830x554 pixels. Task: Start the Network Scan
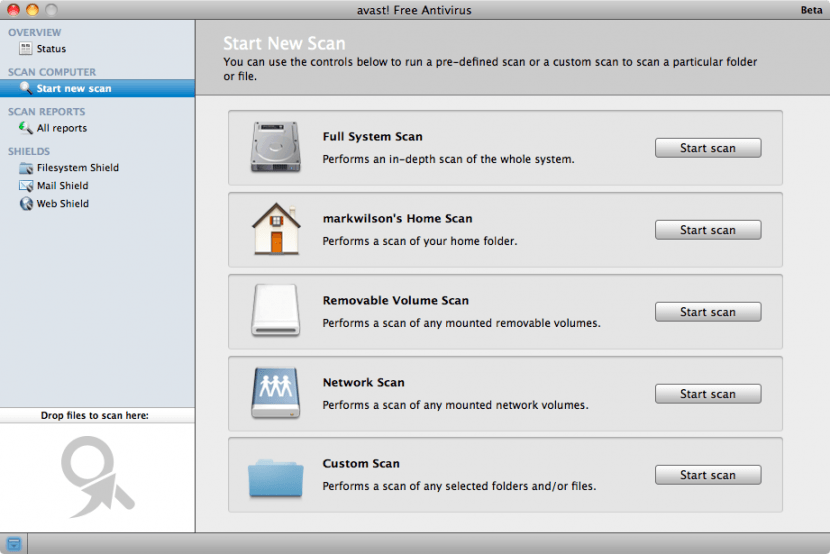tap(708, 394)
